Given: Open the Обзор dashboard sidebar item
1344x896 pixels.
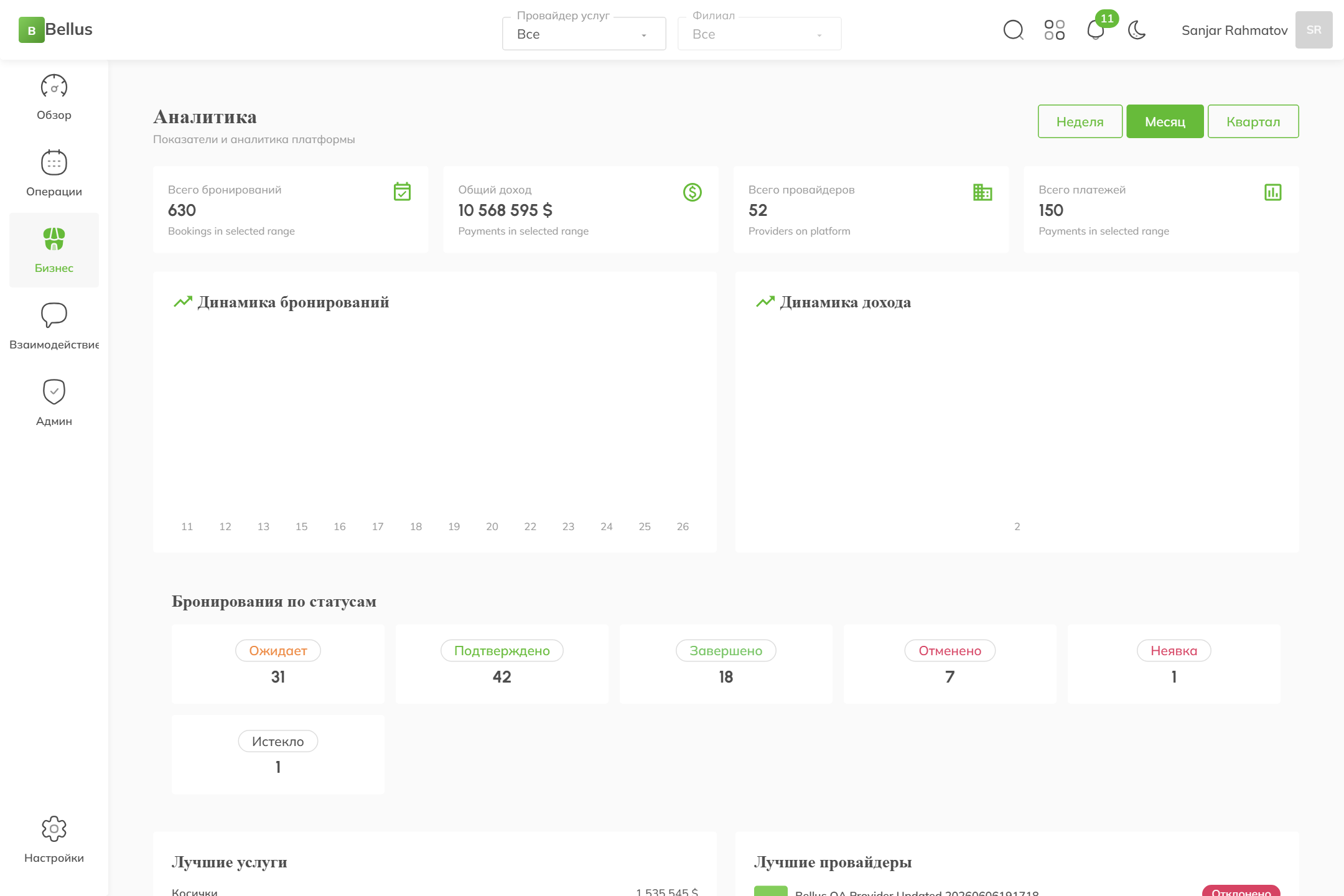Looking at the screenshot, I should 54,98.
